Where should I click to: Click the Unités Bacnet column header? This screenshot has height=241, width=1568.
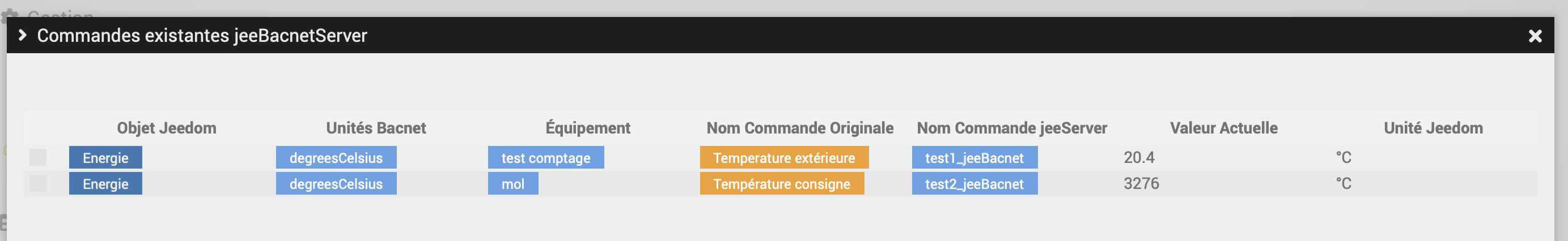[376, 128]
